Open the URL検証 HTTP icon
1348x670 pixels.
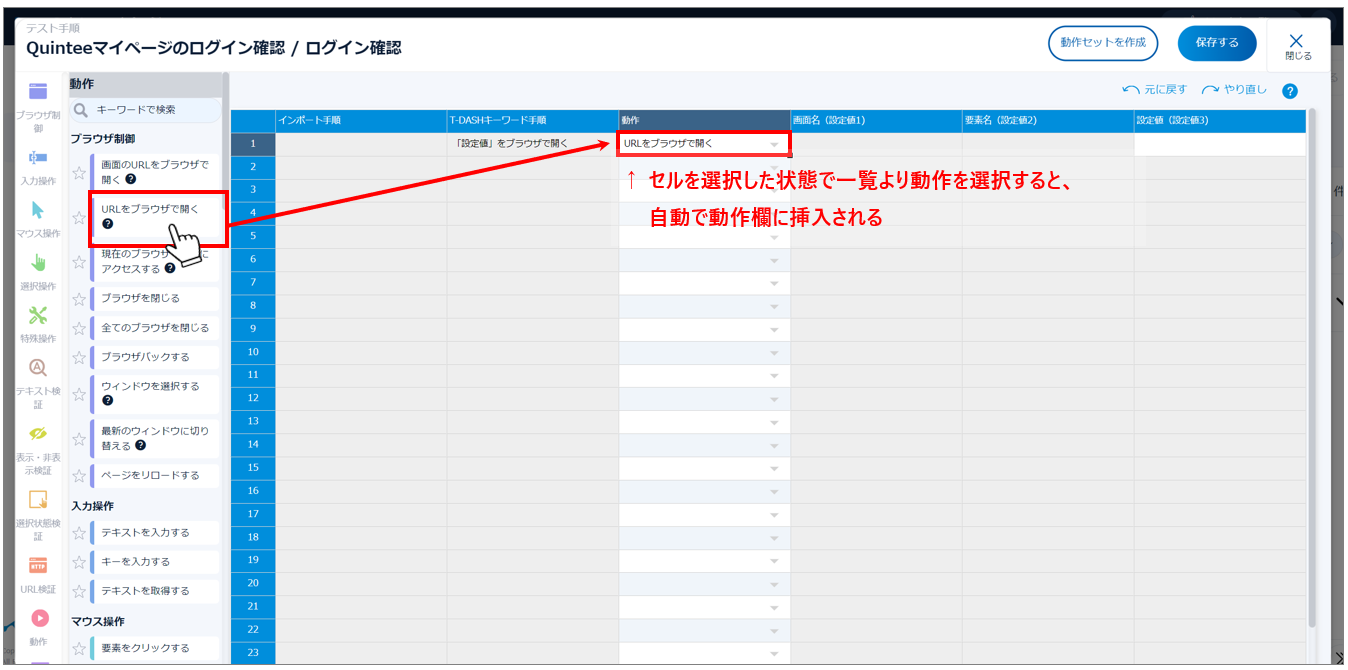(x=38, y=566)
